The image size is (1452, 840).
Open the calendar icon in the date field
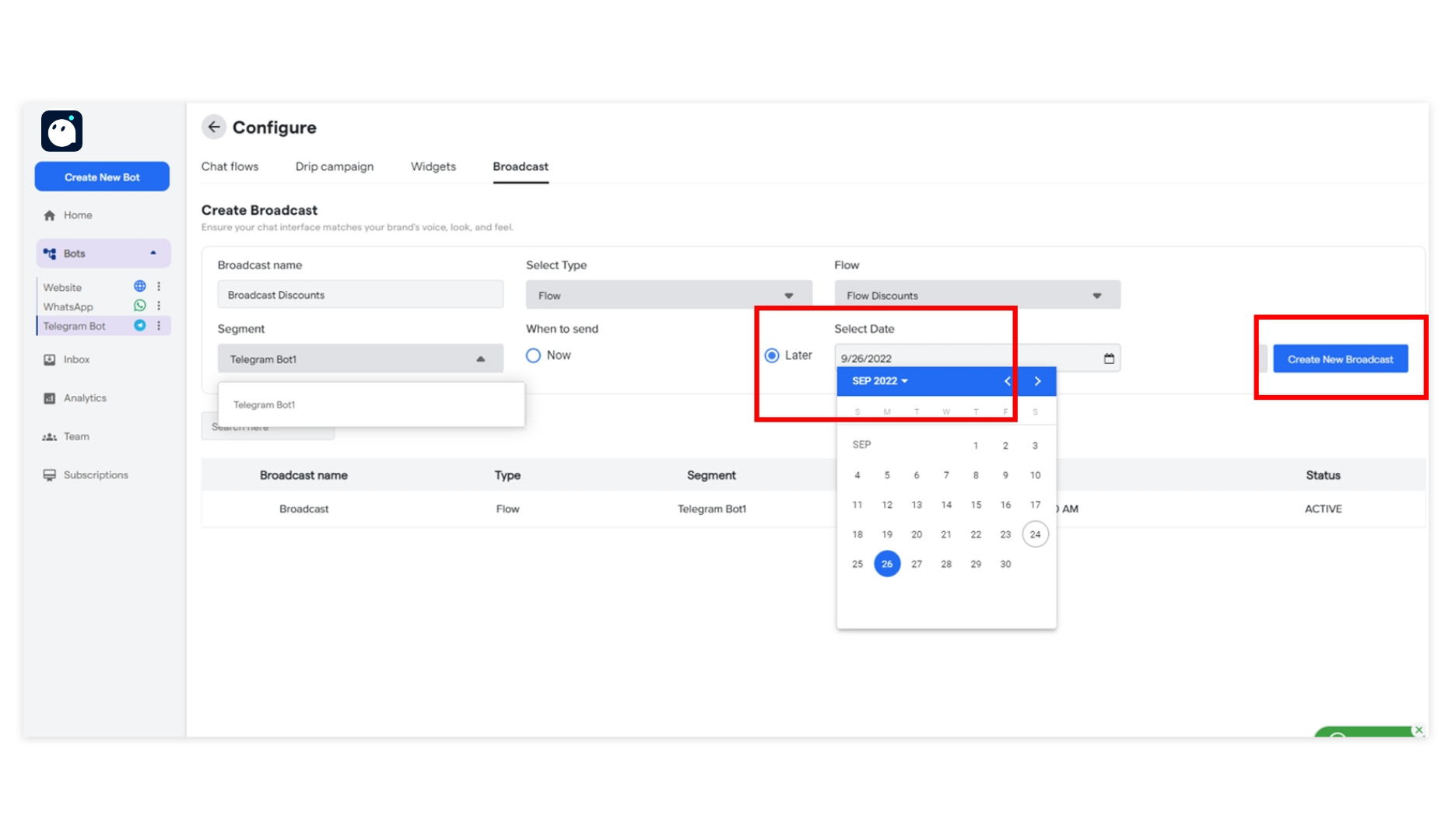pos(1109,359)
